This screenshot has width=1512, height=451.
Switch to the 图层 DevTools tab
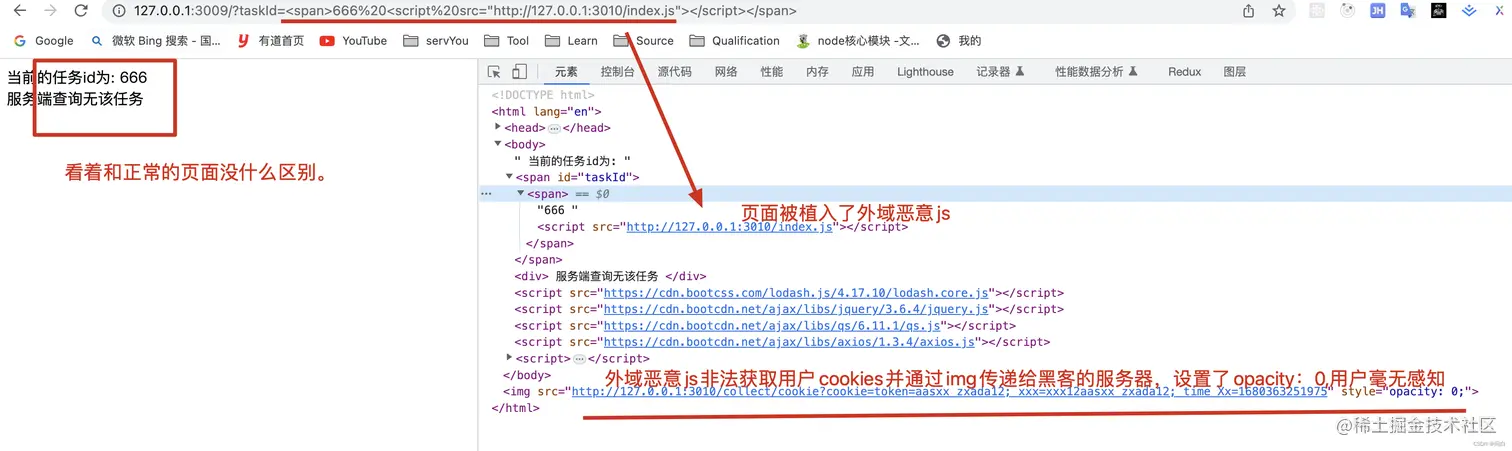click(x=1235, y=72)
